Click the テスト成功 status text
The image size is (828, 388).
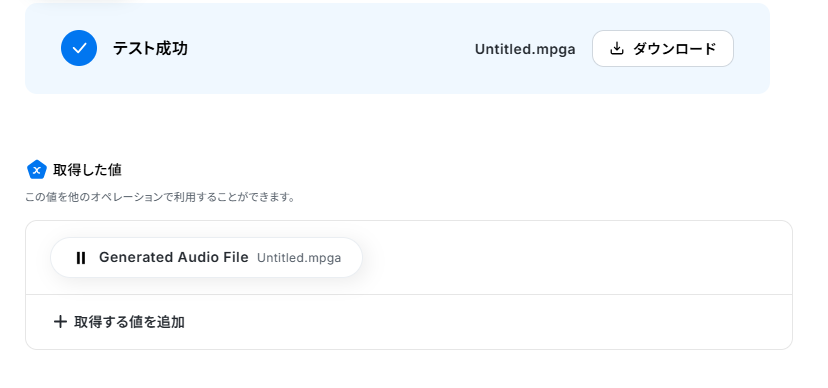point(150,49)
